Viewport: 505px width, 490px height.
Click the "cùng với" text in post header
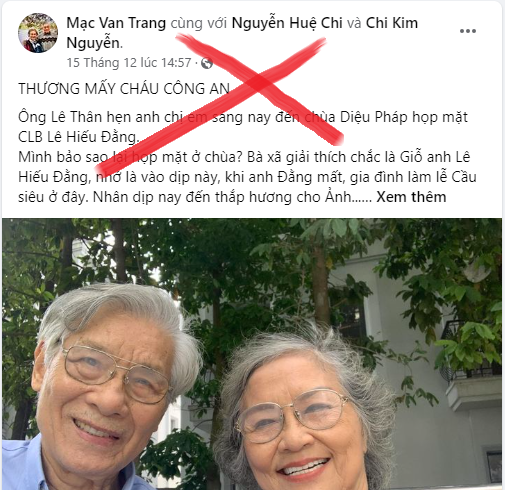[199, 23]
